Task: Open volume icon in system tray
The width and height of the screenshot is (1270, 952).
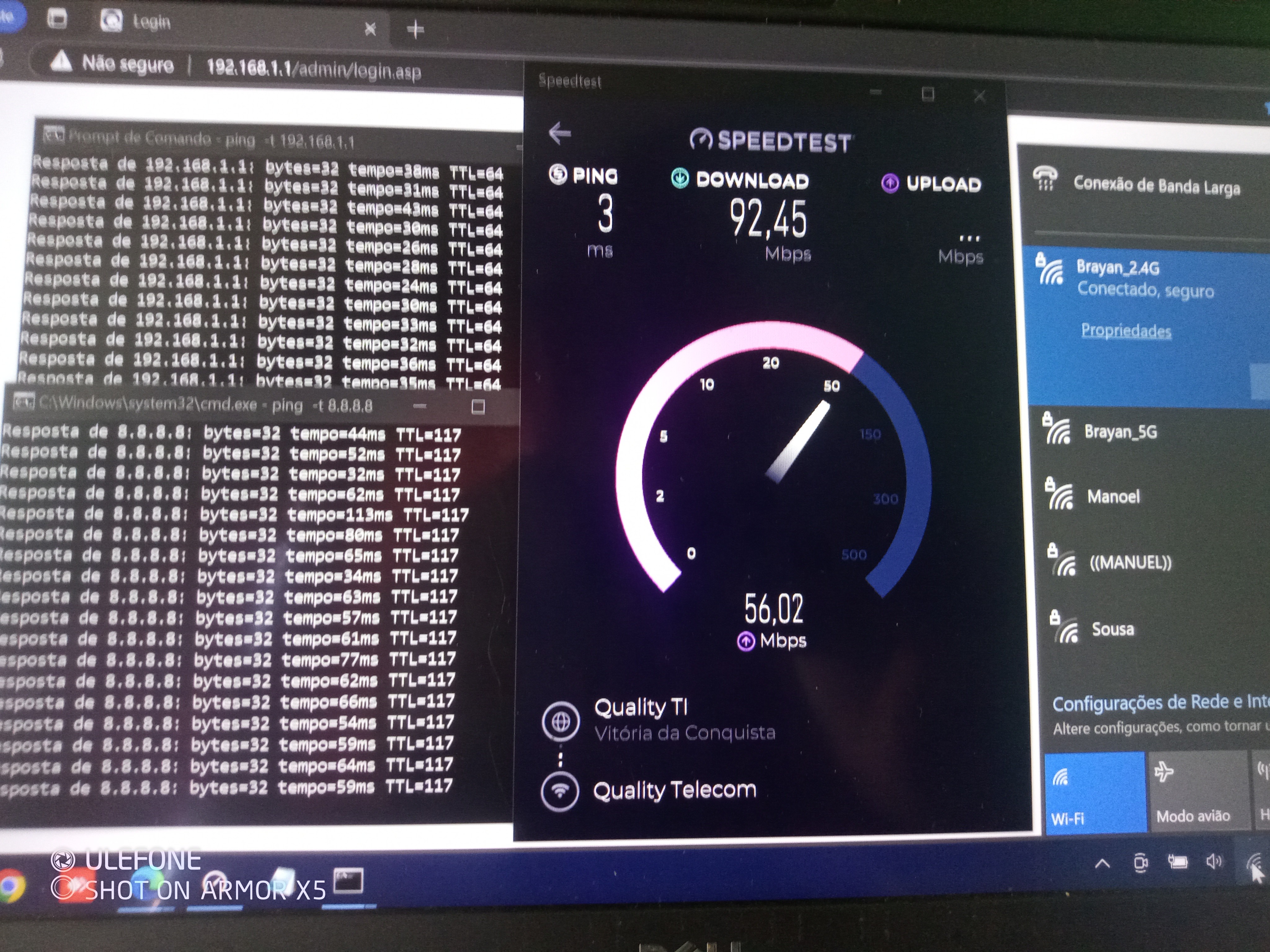Action: tap(1213, 861)
